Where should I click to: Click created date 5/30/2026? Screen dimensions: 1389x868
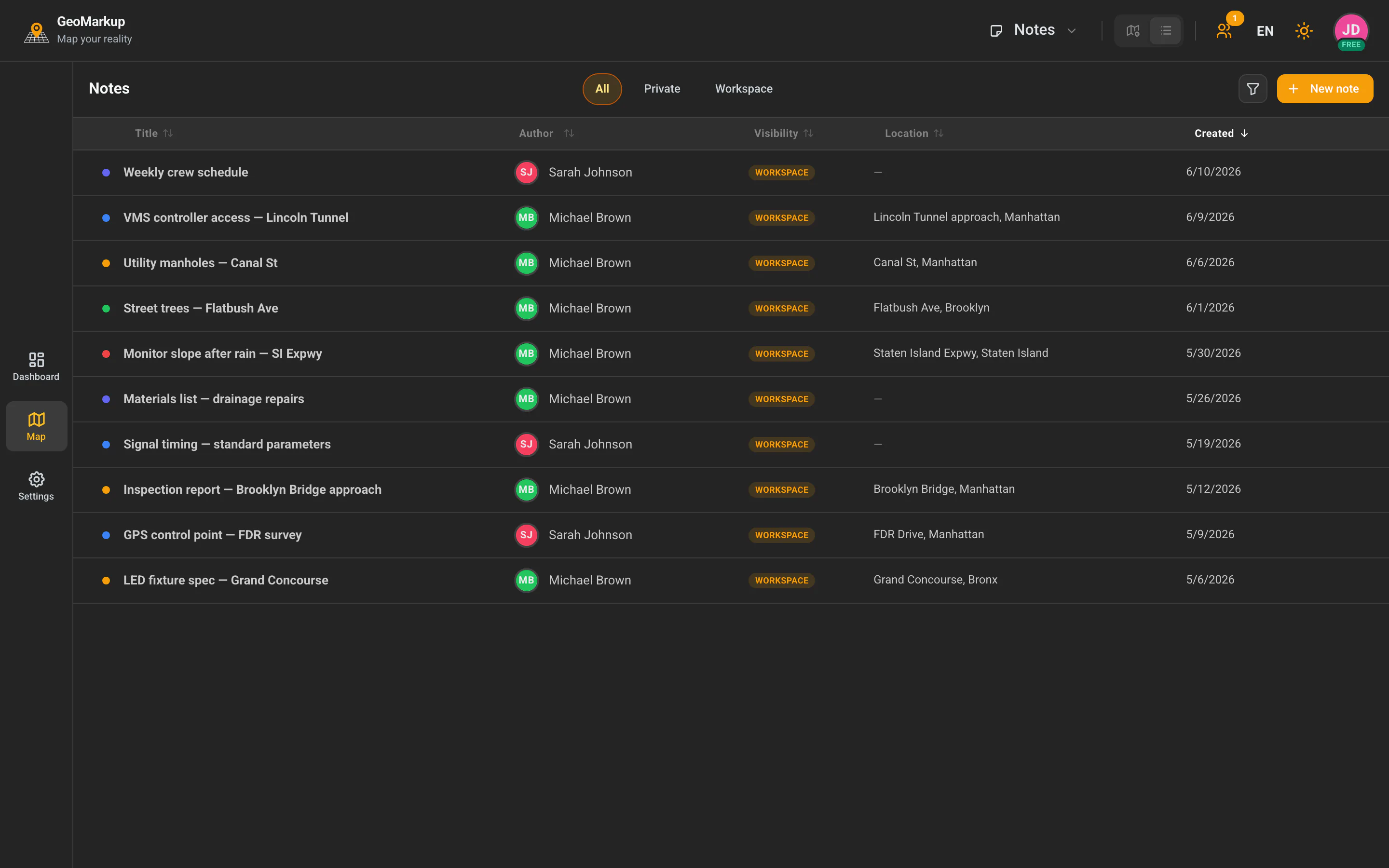1213,353
